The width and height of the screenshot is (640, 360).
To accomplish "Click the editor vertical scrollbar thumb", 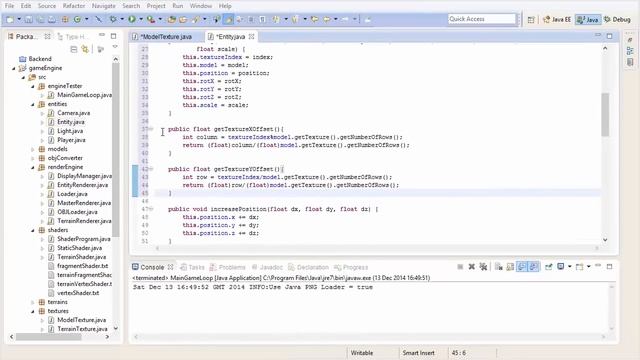I will (605, 114).
